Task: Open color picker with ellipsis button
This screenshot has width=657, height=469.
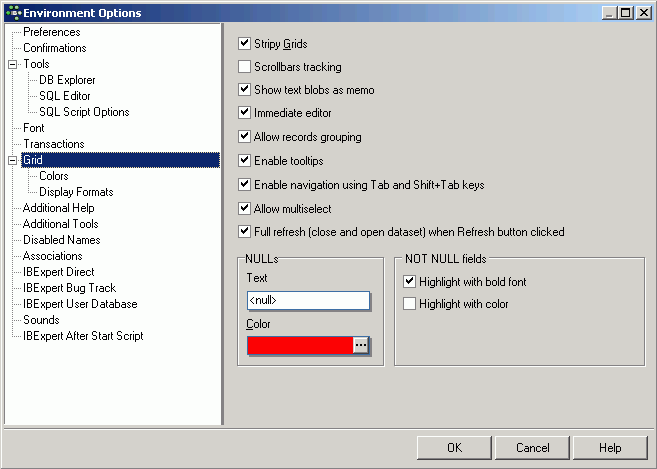Action: 361,345
